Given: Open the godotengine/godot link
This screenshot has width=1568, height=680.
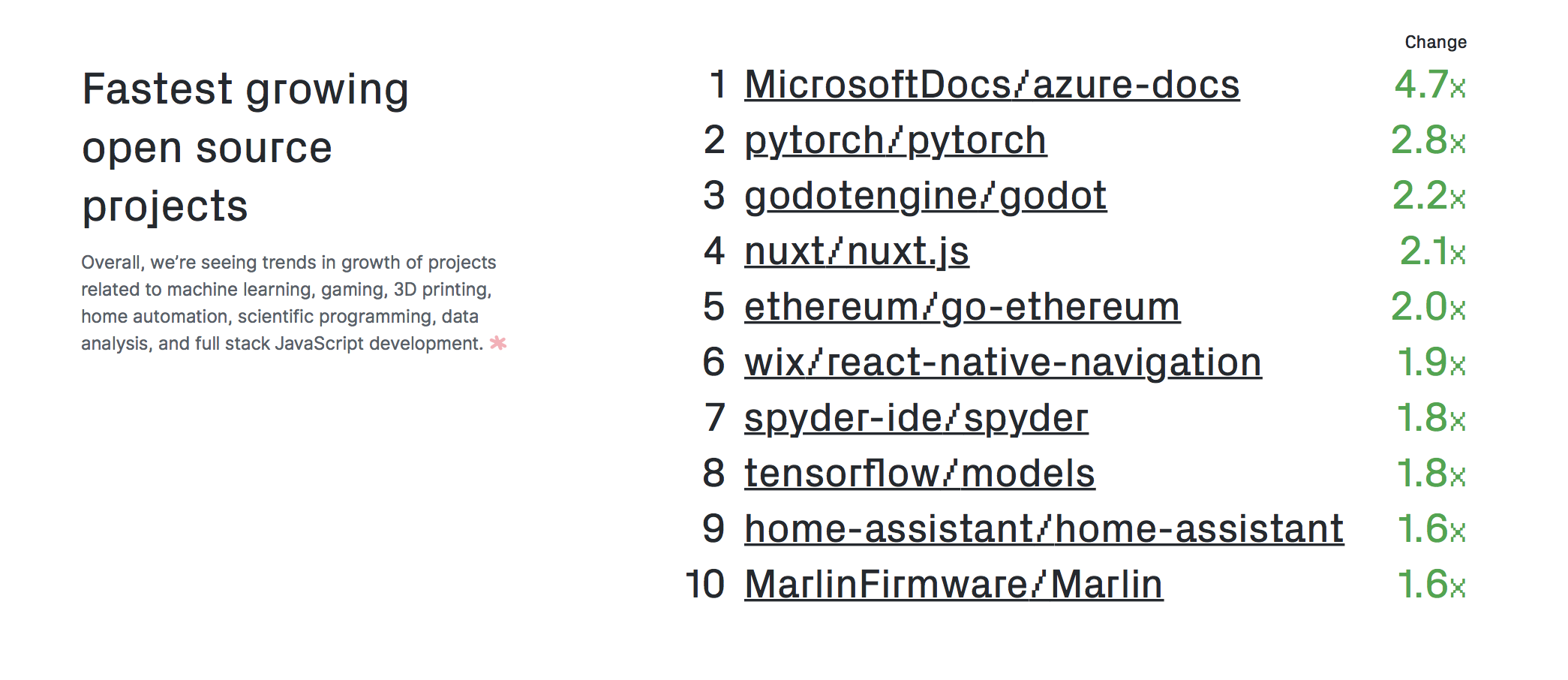Looking at the screenshot, I should [x=925, y=196].
